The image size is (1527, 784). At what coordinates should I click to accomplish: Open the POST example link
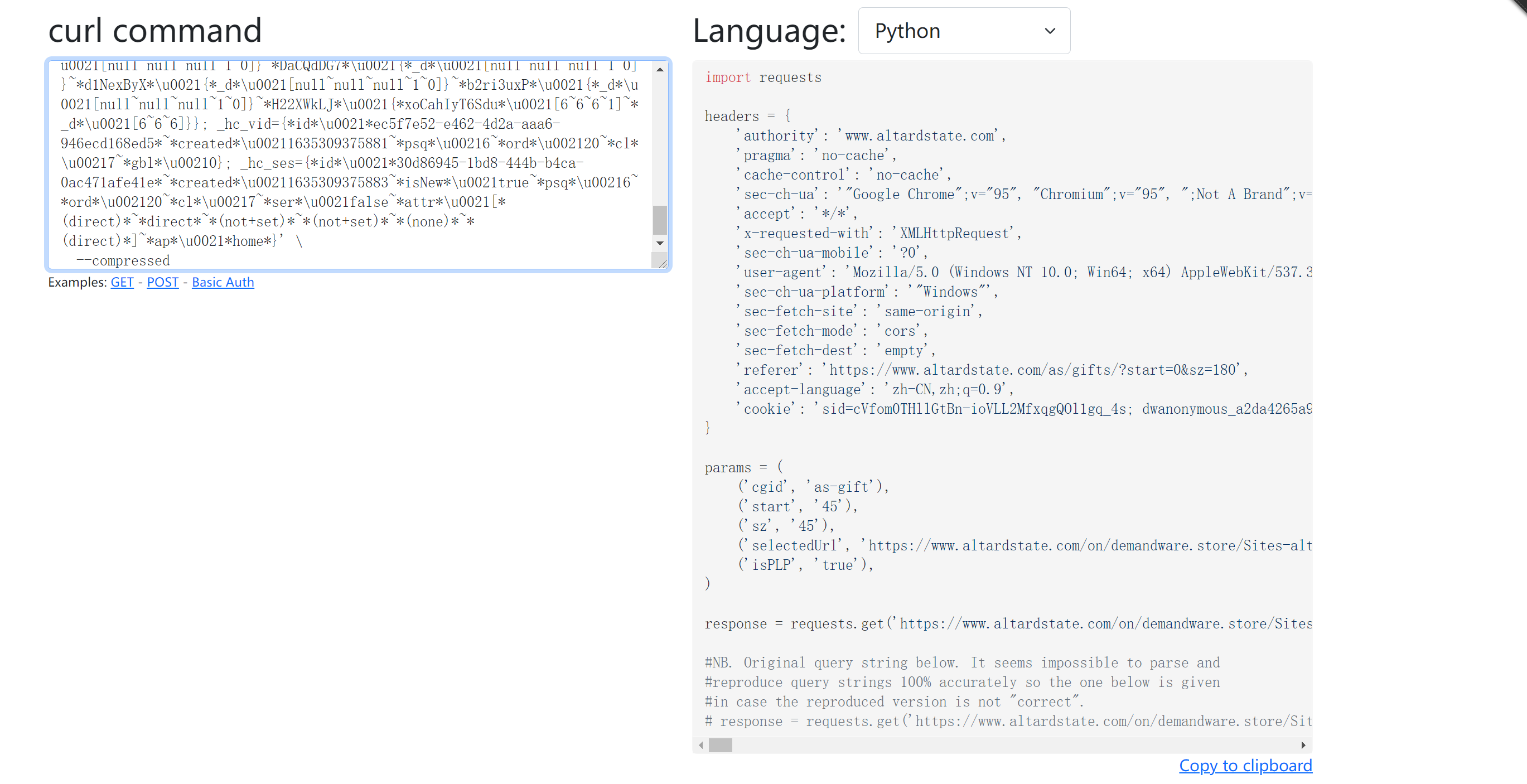click(162, 282)
